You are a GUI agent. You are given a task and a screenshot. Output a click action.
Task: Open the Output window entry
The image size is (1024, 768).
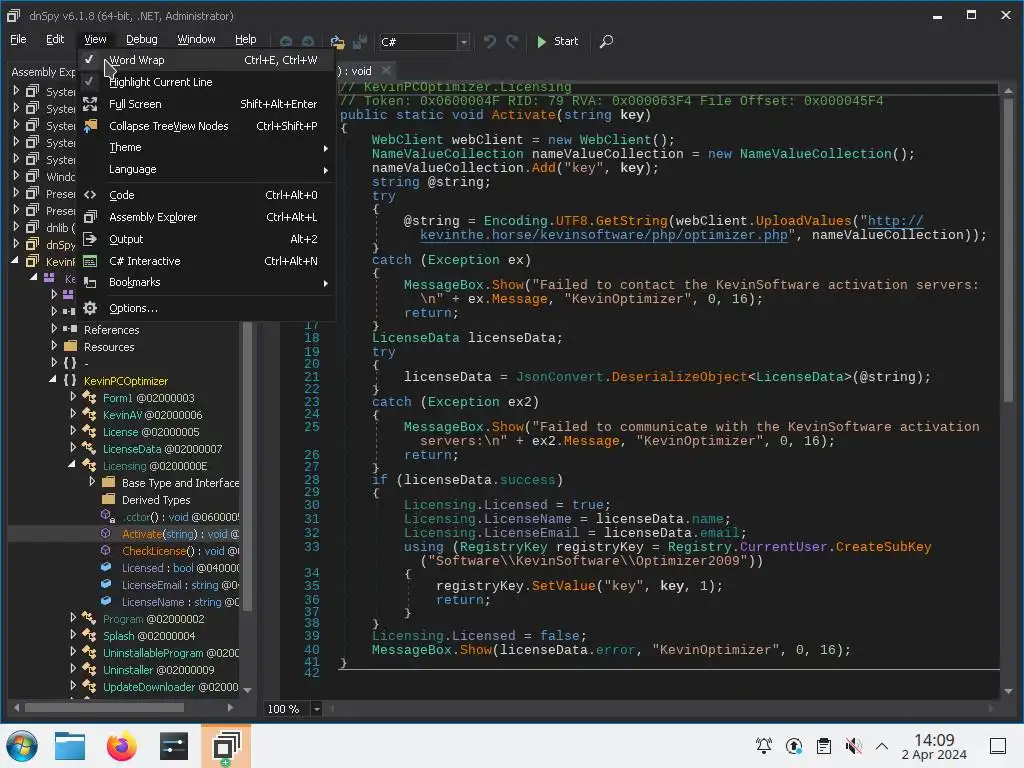click(206, 240)
